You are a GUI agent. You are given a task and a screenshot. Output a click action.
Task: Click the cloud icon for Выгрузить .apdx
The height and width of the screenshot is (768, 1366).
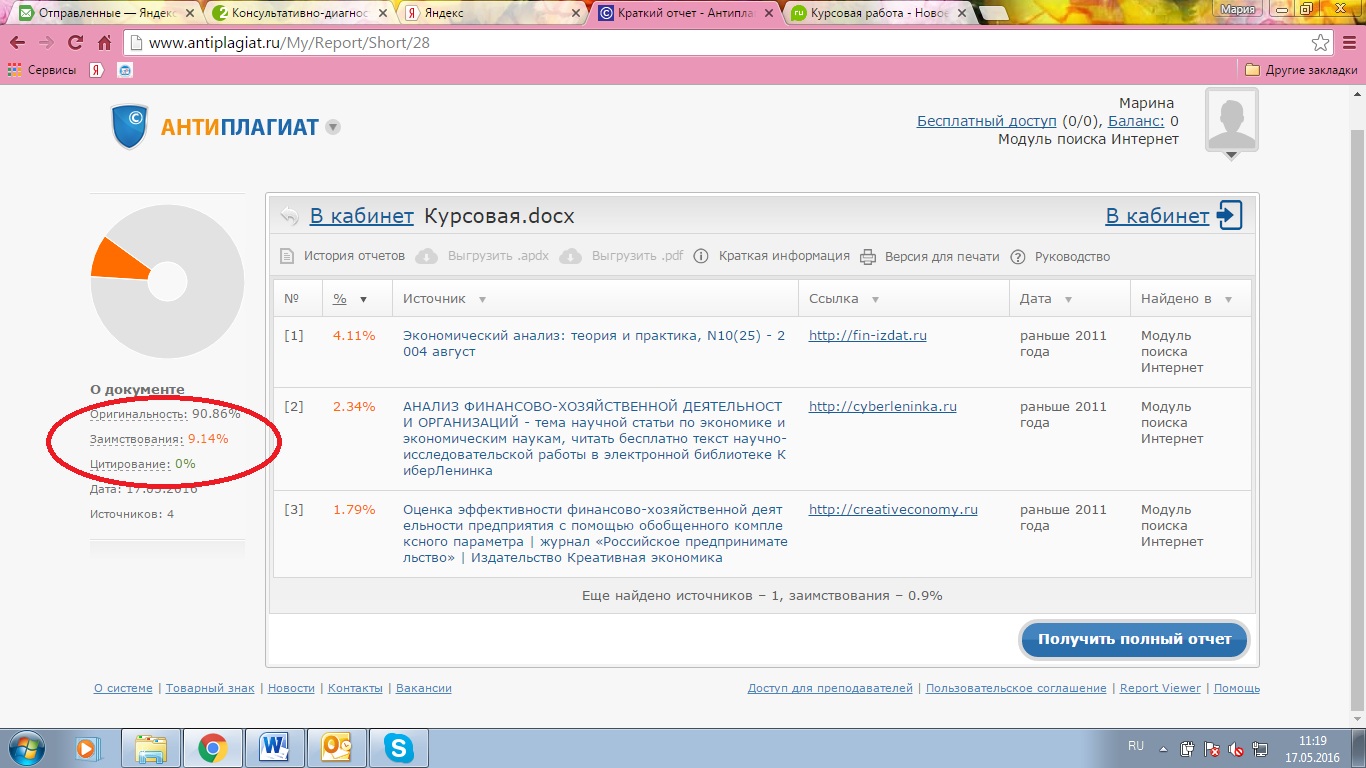click(426, 256)
